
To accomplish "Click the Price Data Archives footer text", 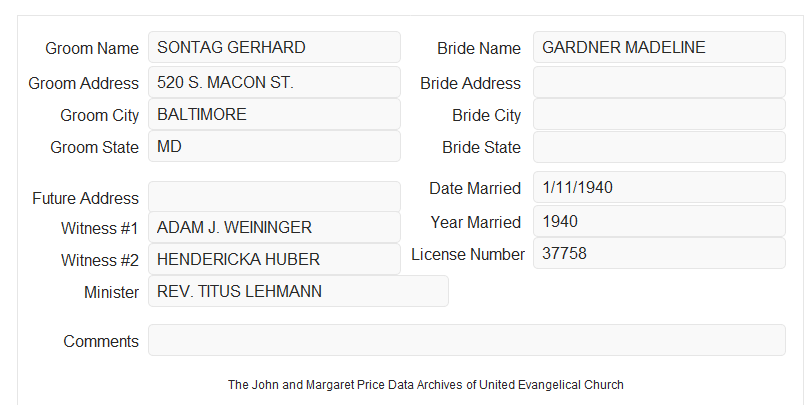I will click(x=426, y=385).
